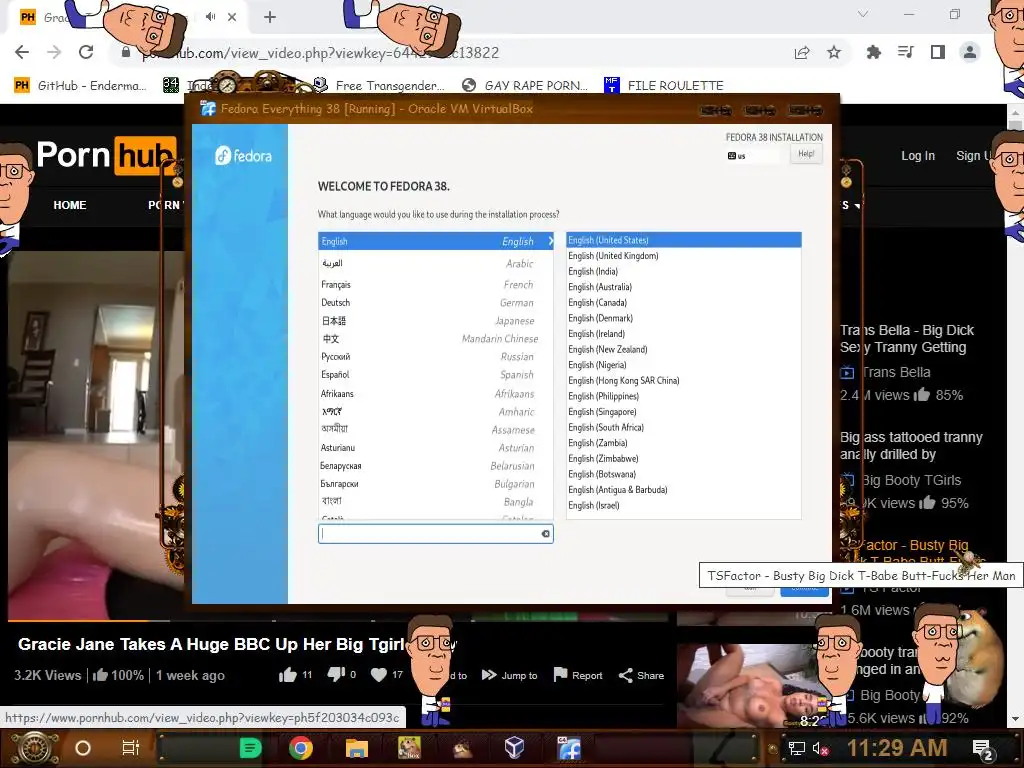Bookmark this page with the star icon
Image resolution: width=1024 pixels, height=768 pixels.
click(834, 52)
